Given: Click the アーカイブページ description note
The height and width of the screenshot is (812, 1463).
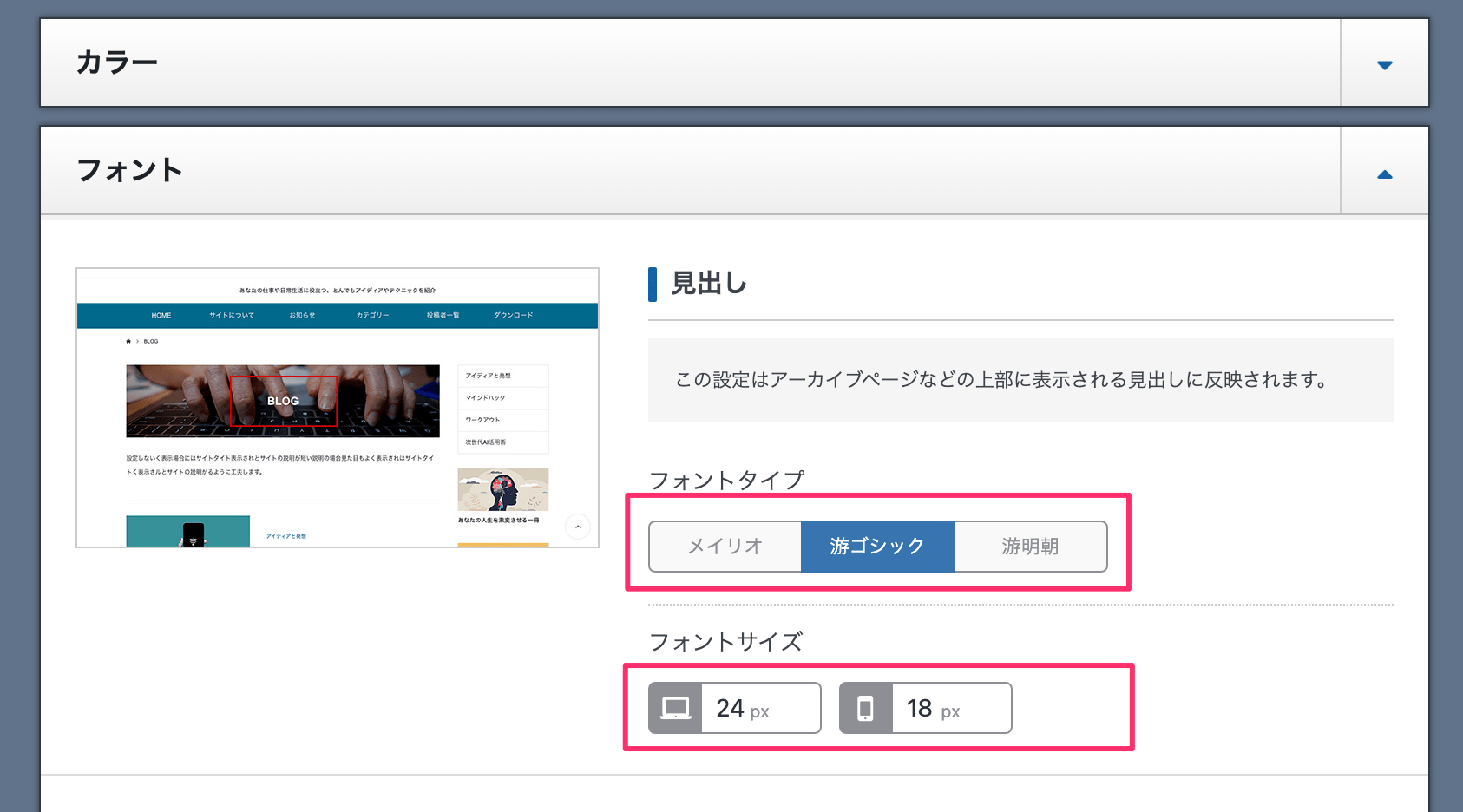Looking at the screenshot, I should [x=1020, y=380].
